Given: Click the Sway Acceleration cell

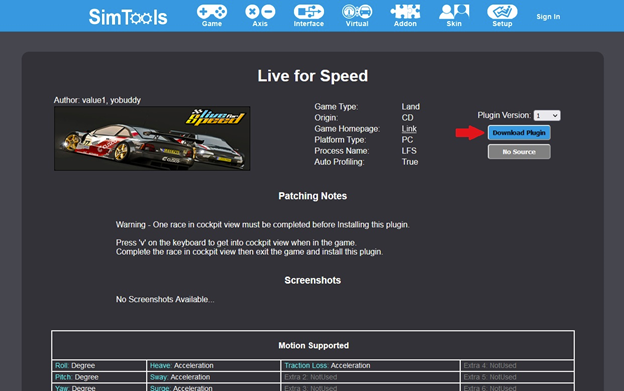Looking at the screenshot, I should click(213, 377).
